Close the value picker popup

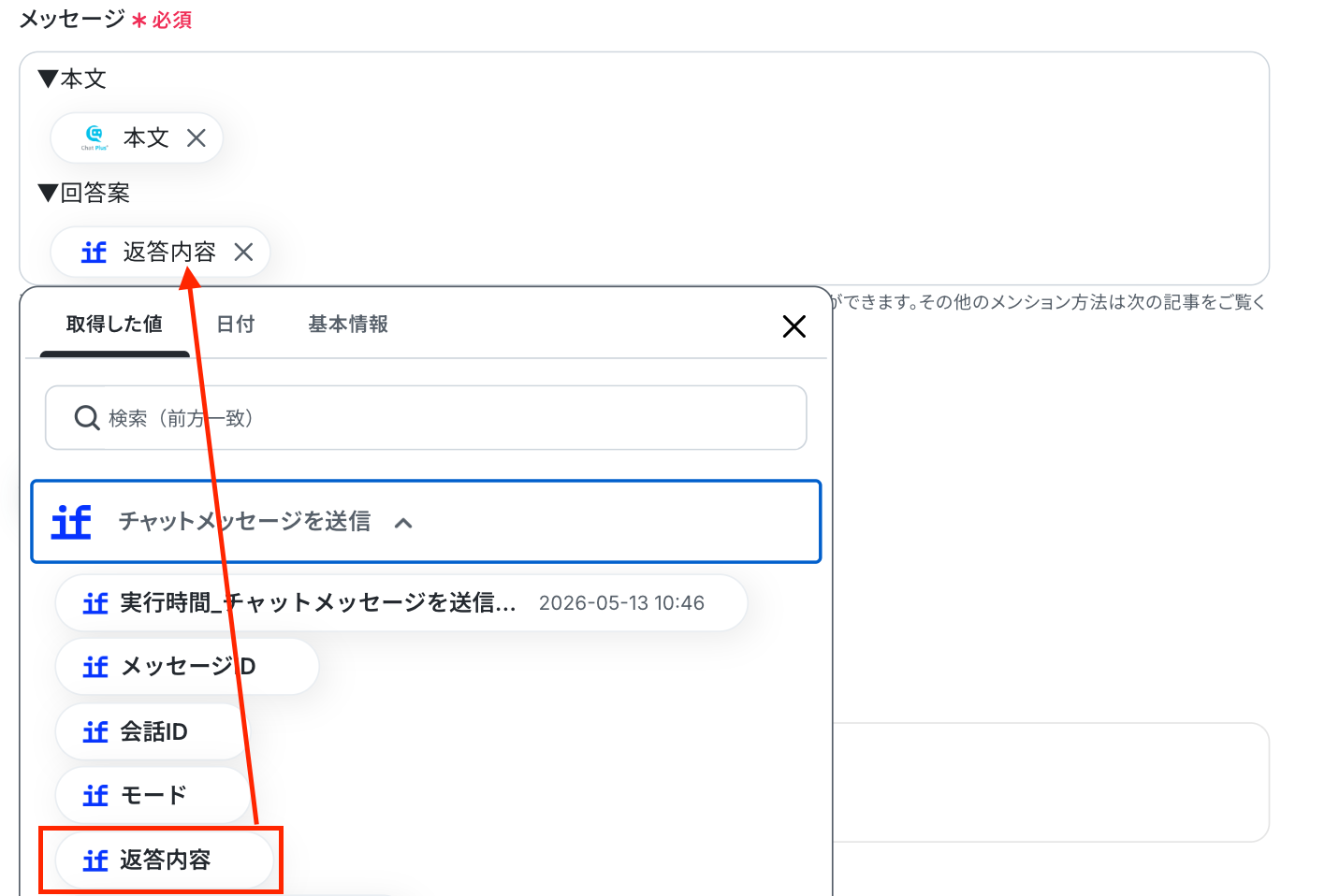[x=794, y=326]
